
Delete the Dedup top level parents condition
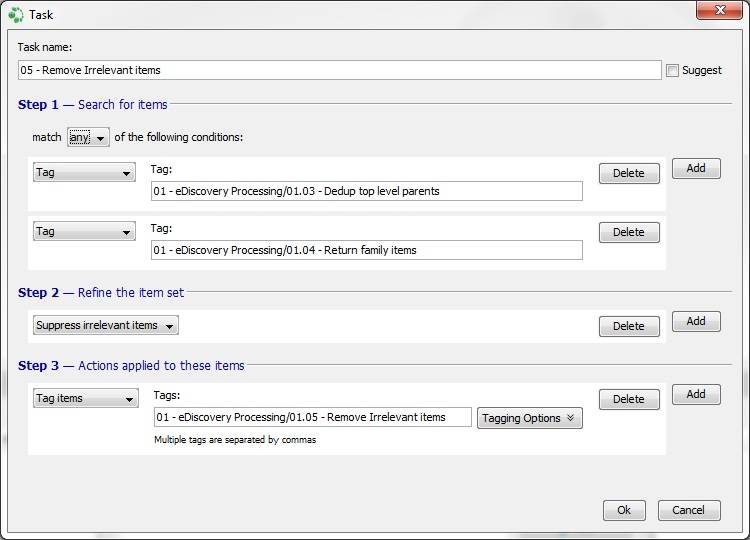(x=629, y=173)
